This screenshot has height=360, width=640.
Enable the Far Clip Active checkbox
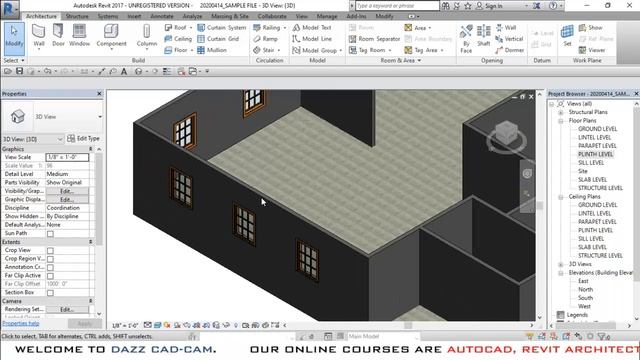(50, 276)
